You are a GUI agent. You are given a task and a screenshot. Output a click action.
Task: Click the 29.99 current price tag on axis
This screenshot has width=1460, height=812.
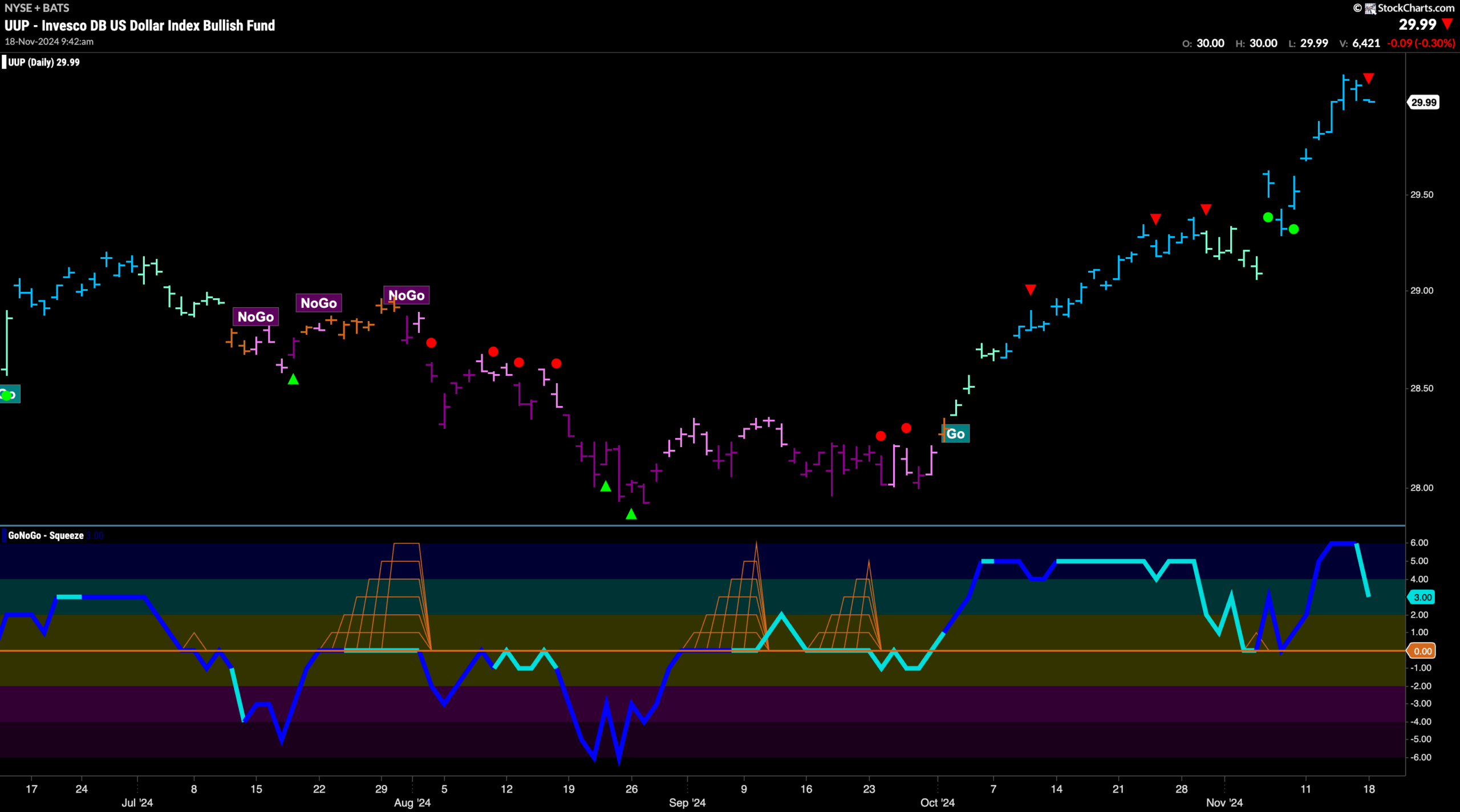(x=1423, y=103)
